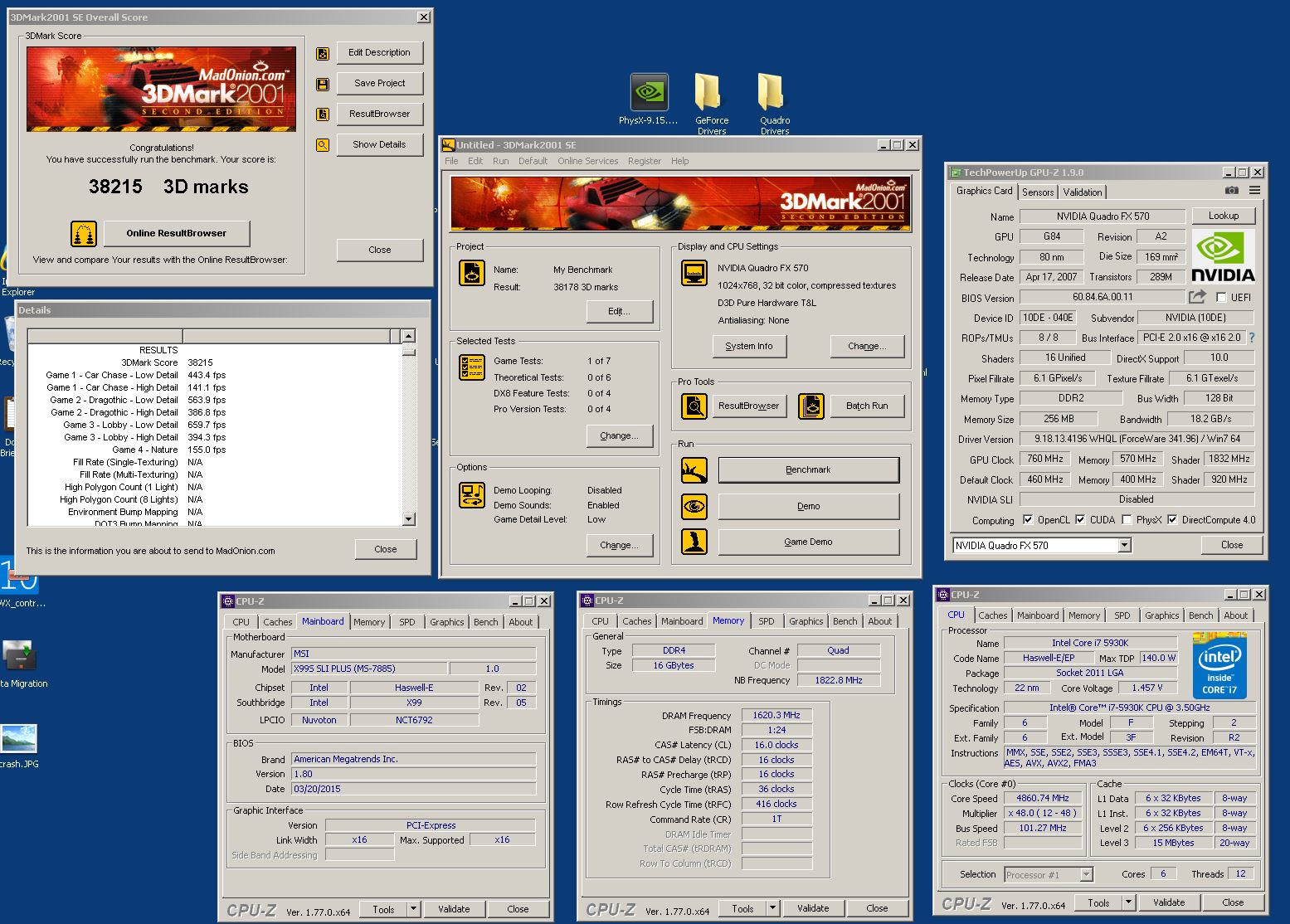
Task: Open the crash.JPG desktop file
Action: pyautogui.click(x=18, y=746)
